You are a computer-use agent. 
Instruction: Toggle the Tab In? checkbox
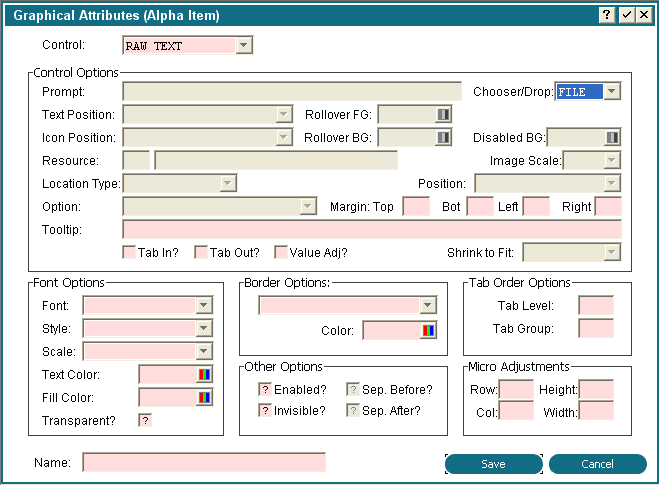(129, 253)
